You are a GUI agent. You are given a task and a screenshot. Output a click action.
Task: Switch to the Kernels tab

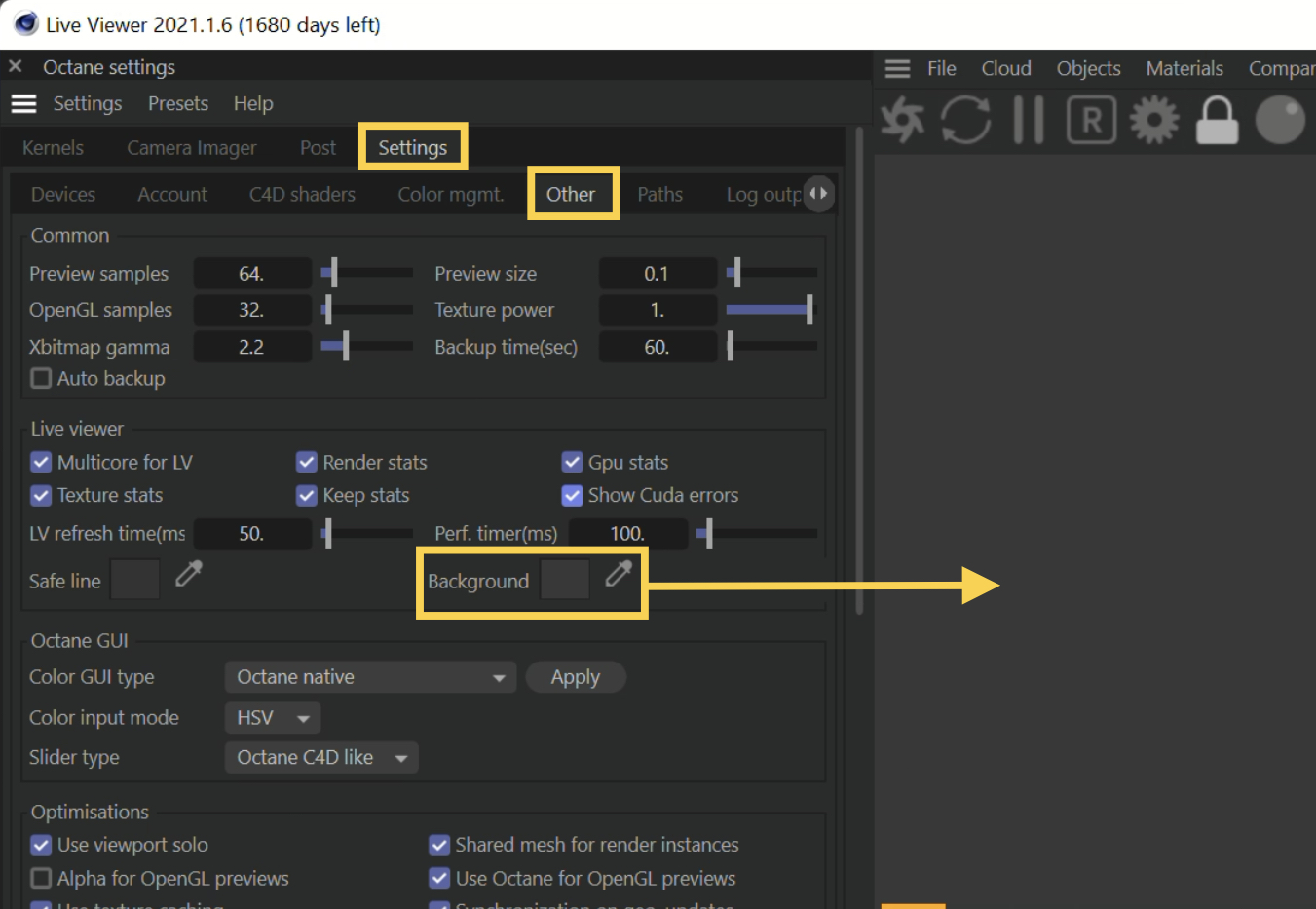(x=53, y=148)
